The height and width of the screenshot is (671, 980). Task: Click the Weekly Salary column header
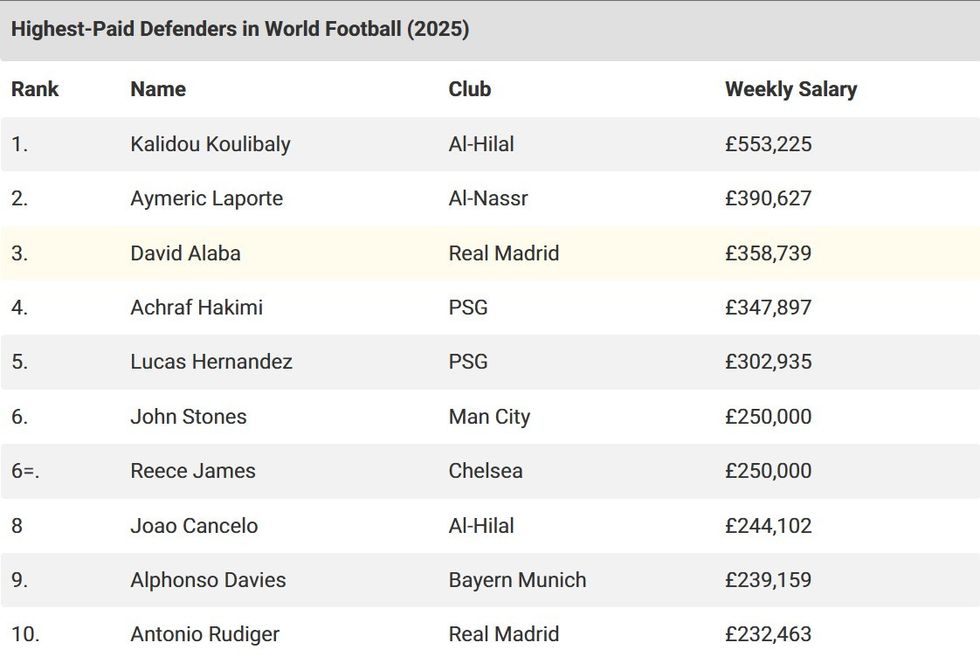[790, 89]
